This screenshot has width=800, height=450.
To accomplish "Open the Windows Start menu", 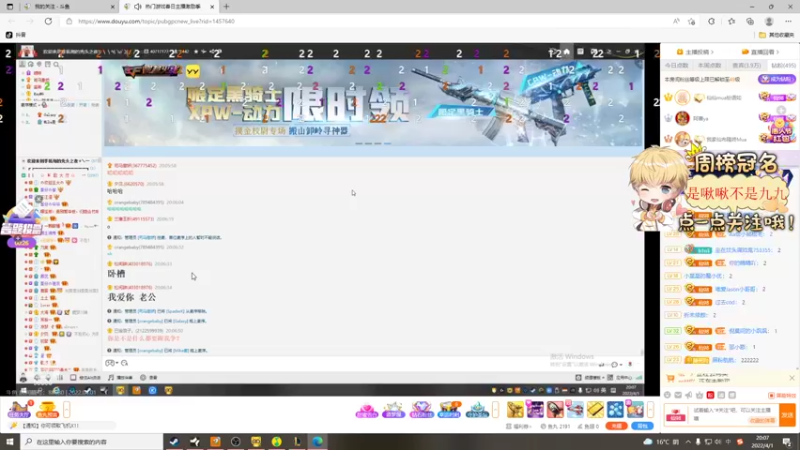I will pos(10,441).
